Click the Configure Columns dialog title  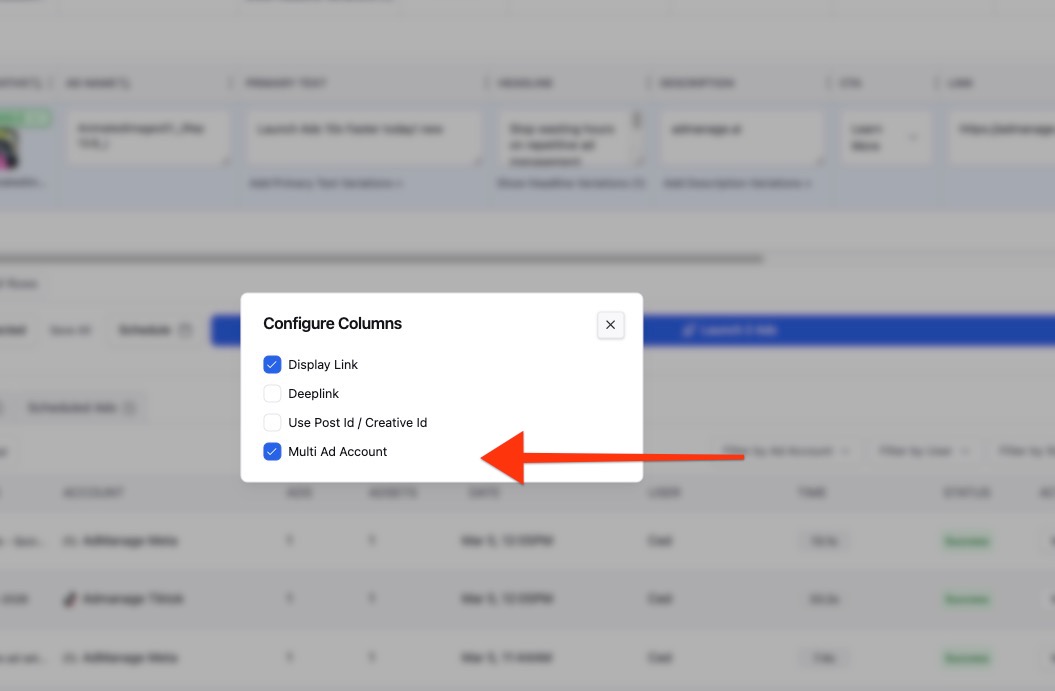coord(332,324)
